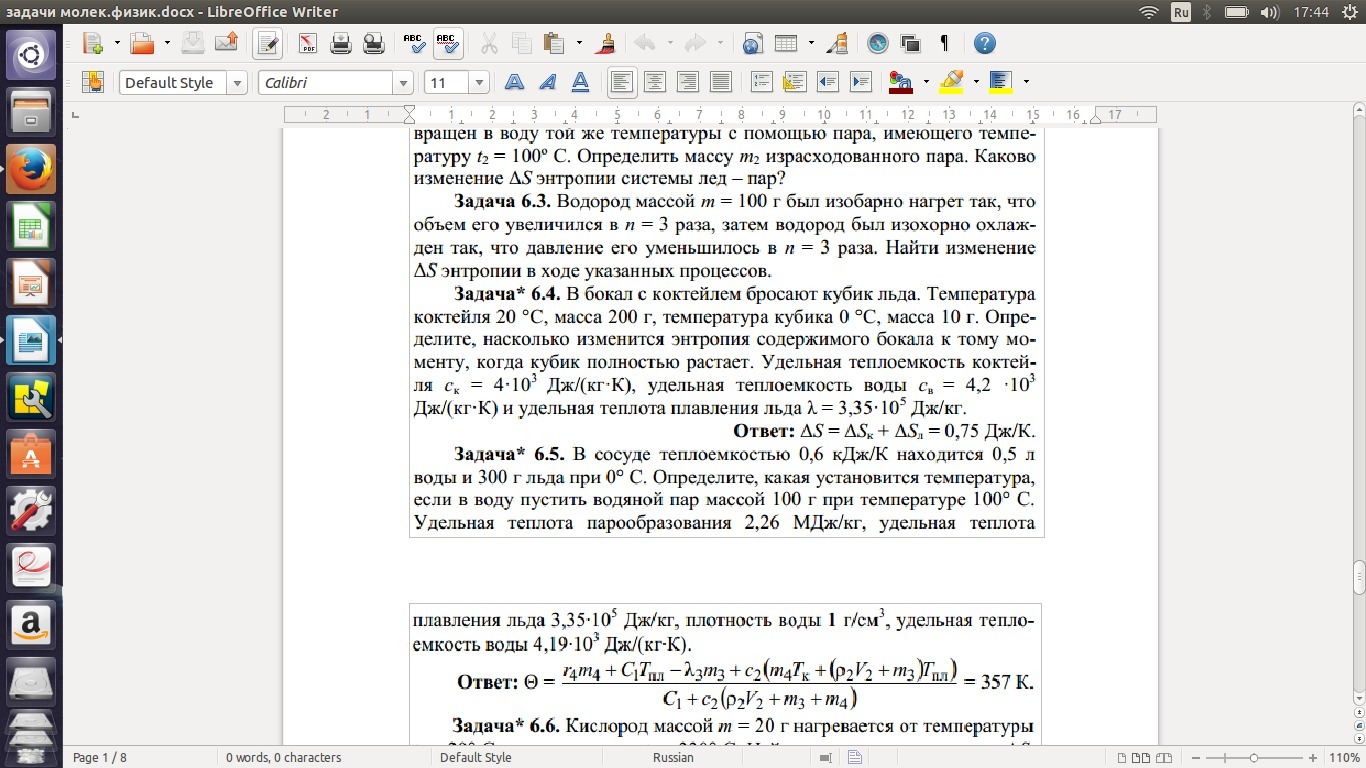
Task: Apply paragraph background color
Action: tap(1001, 82)
